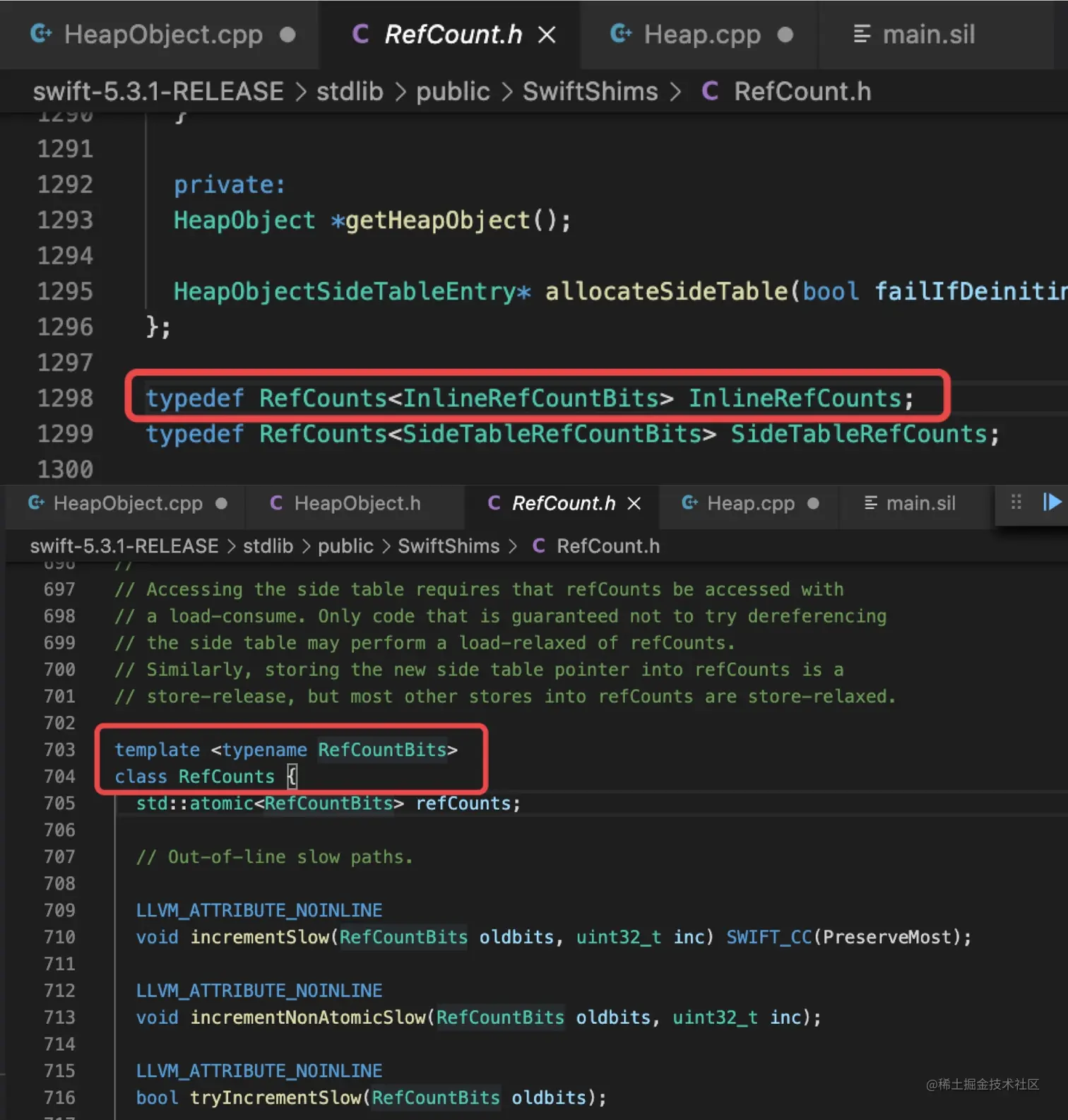This screenshot has height=1120, width=1068.
Task: Switch to the upper Heap.cpp tab
Action: click(x=699, y=34)
